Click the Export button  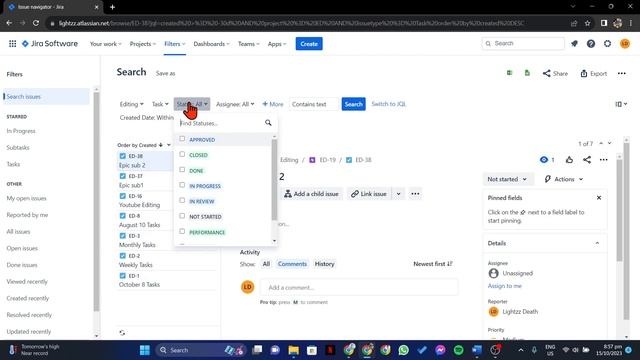pyautogui.click(x=594, y=73)
